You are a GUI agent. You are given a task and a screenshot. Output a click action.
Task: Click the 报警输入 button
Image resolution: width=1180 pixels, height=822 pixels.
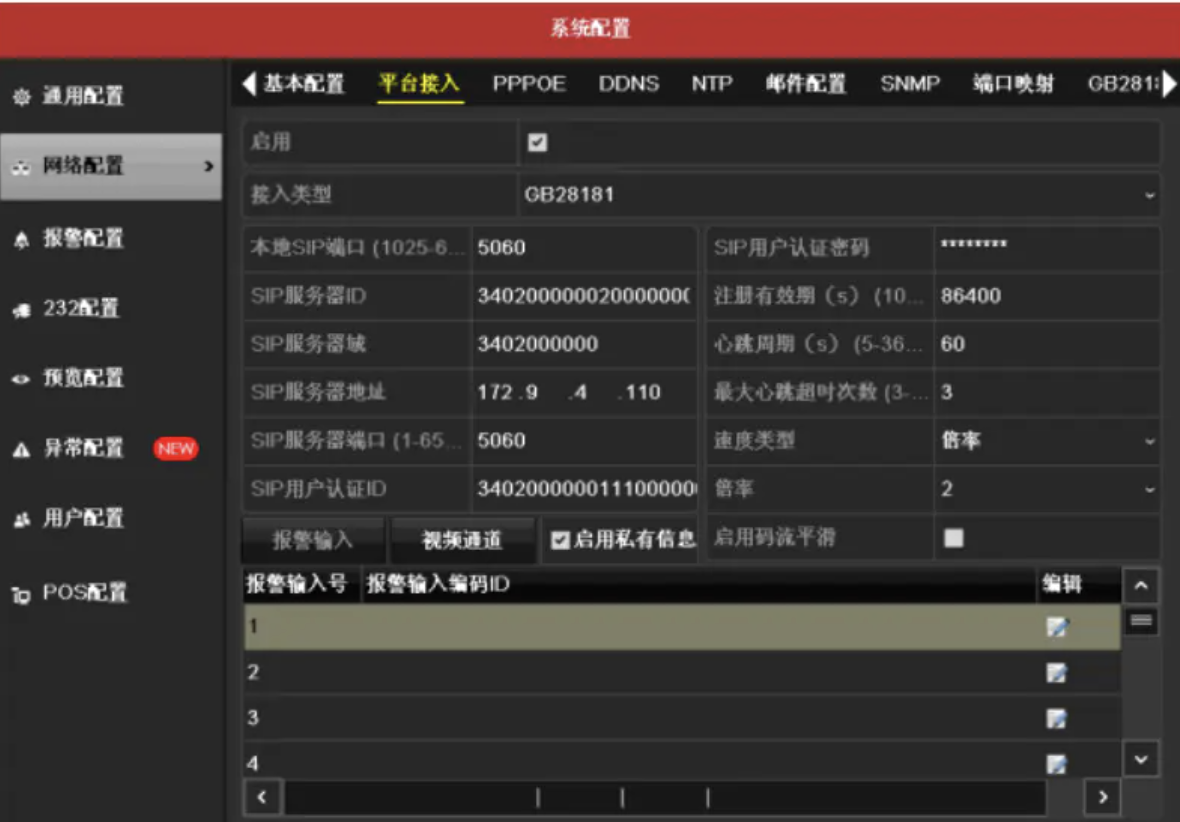coord(312,540)
